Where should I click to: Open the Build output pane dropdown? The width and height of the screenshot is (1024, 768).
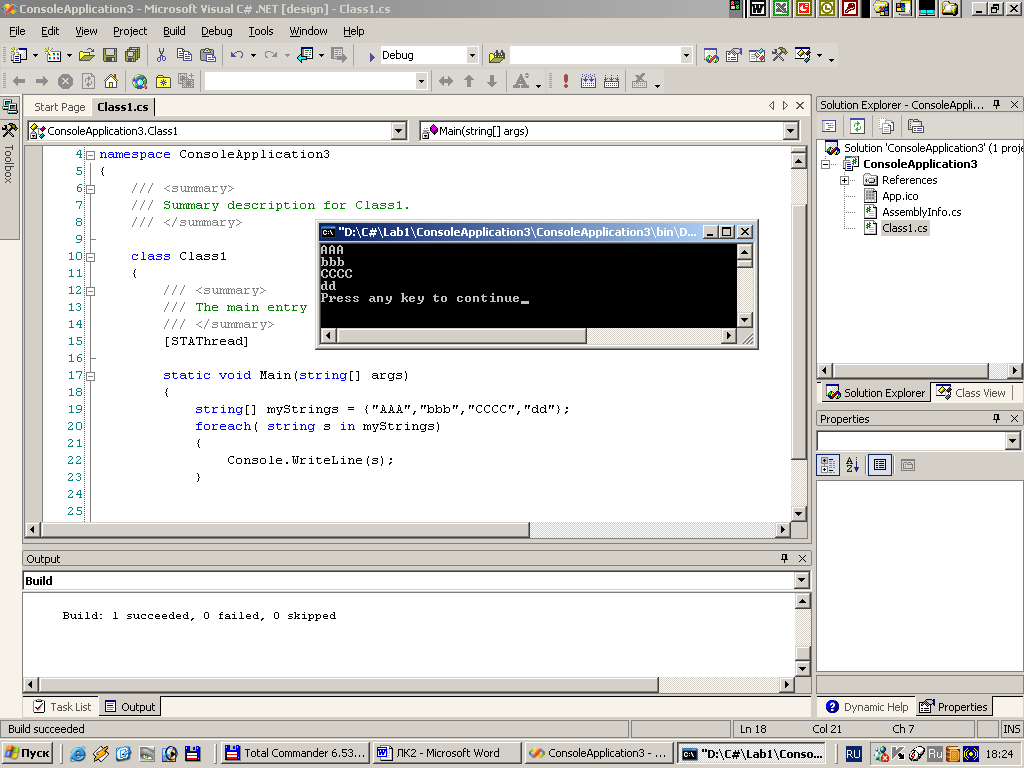pyautogui.click(x=801, y=581)
